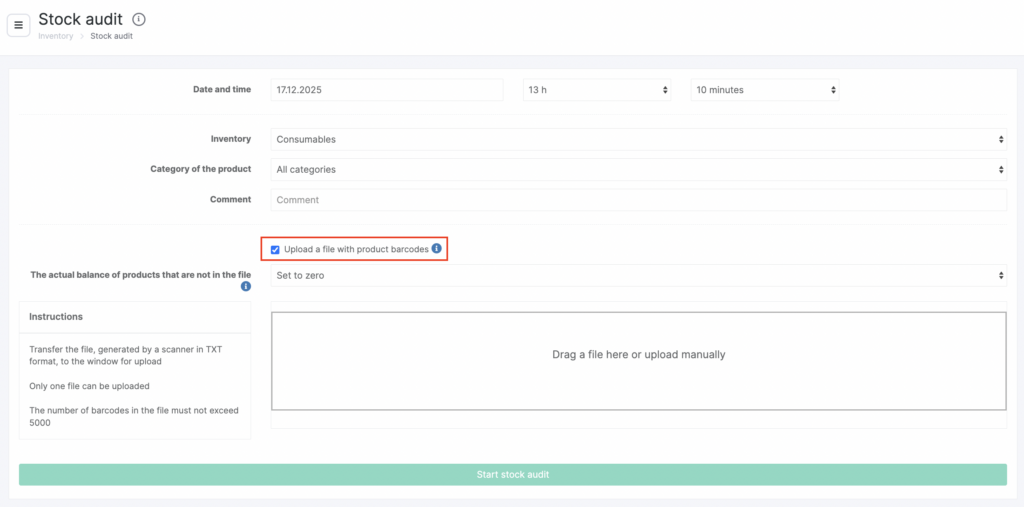Click the Date and time label
1024x507 pixels.
tap(222, 90)
